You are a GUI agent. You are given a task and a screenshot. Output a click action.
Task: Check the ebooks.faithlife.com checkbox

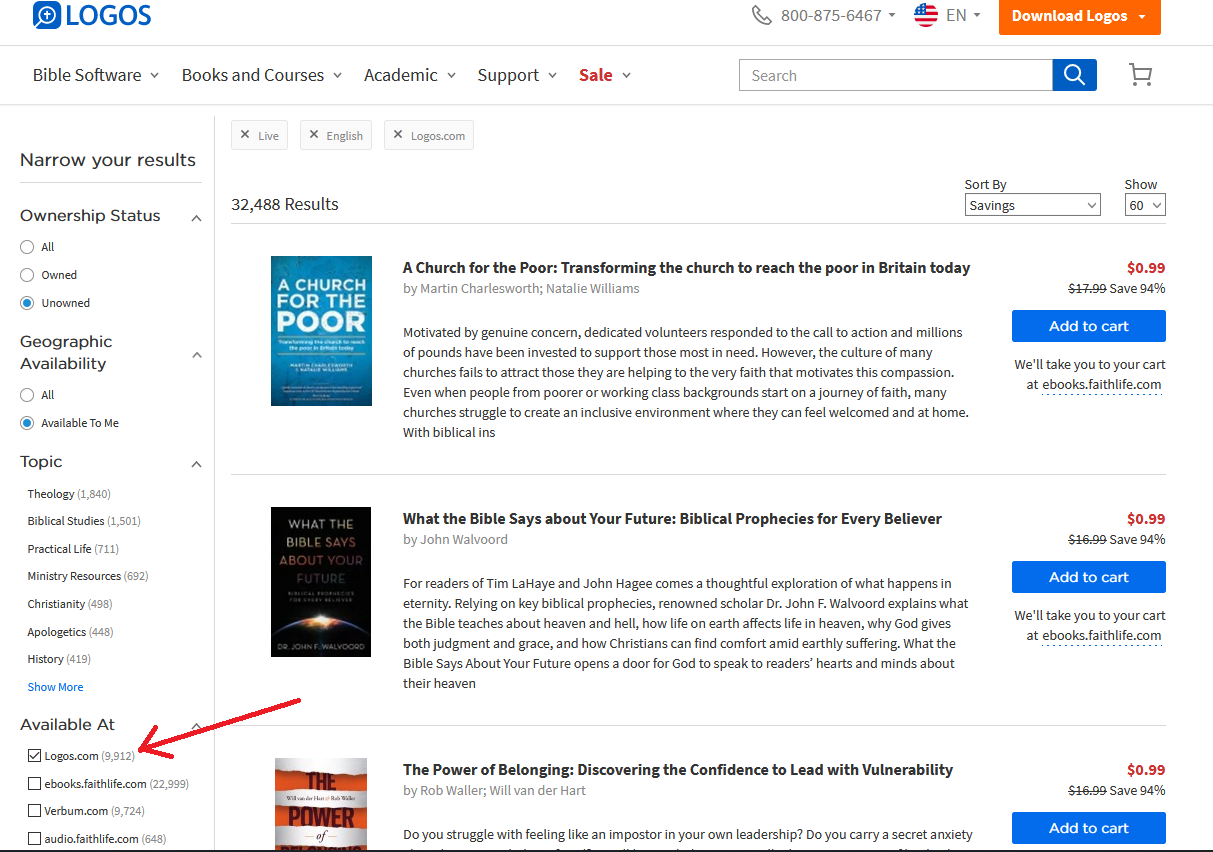tap(35, 783)
